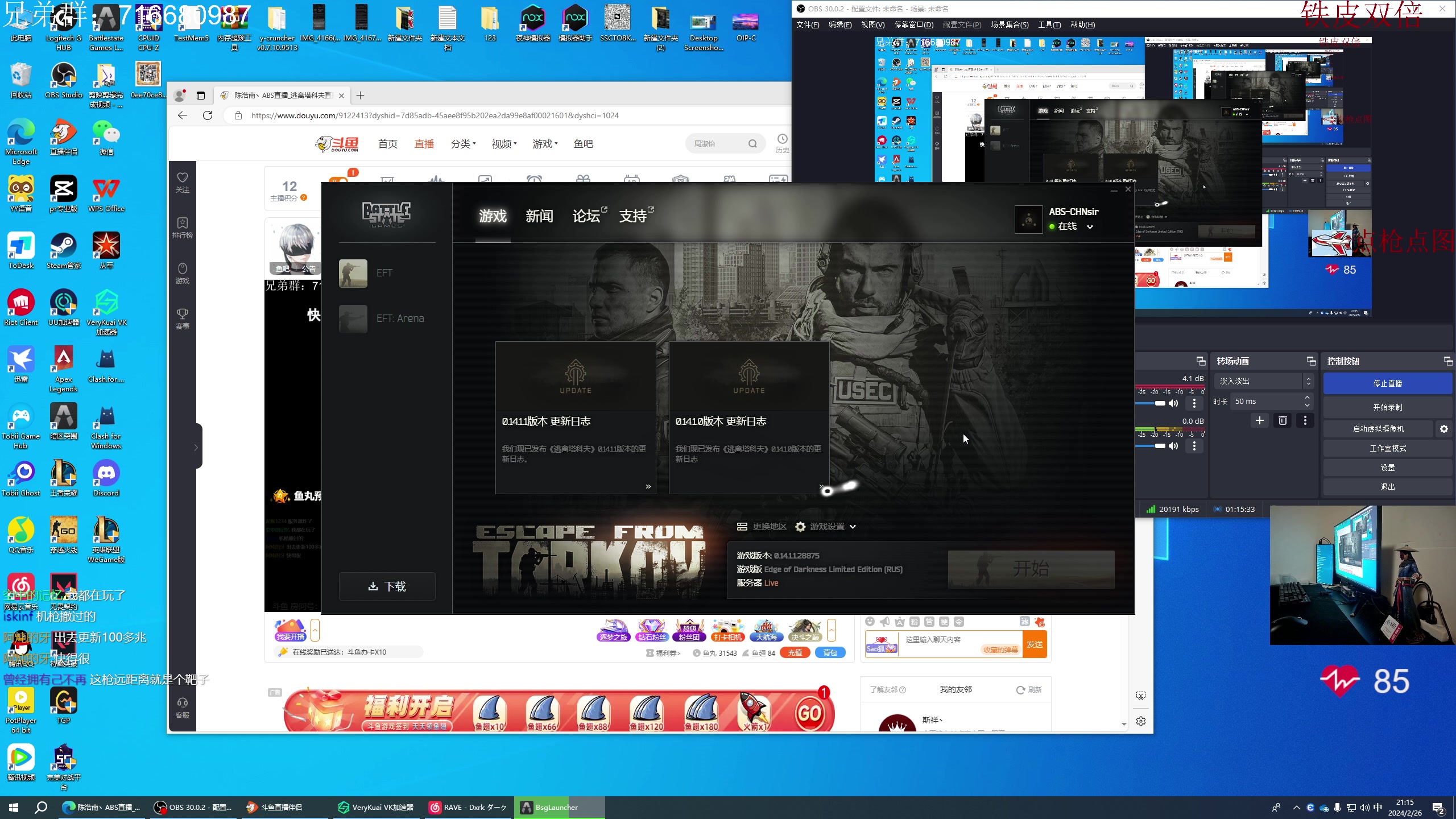
Task: Open the 钻石粉丝 icon below the stream
Action: tap(652, 630)
